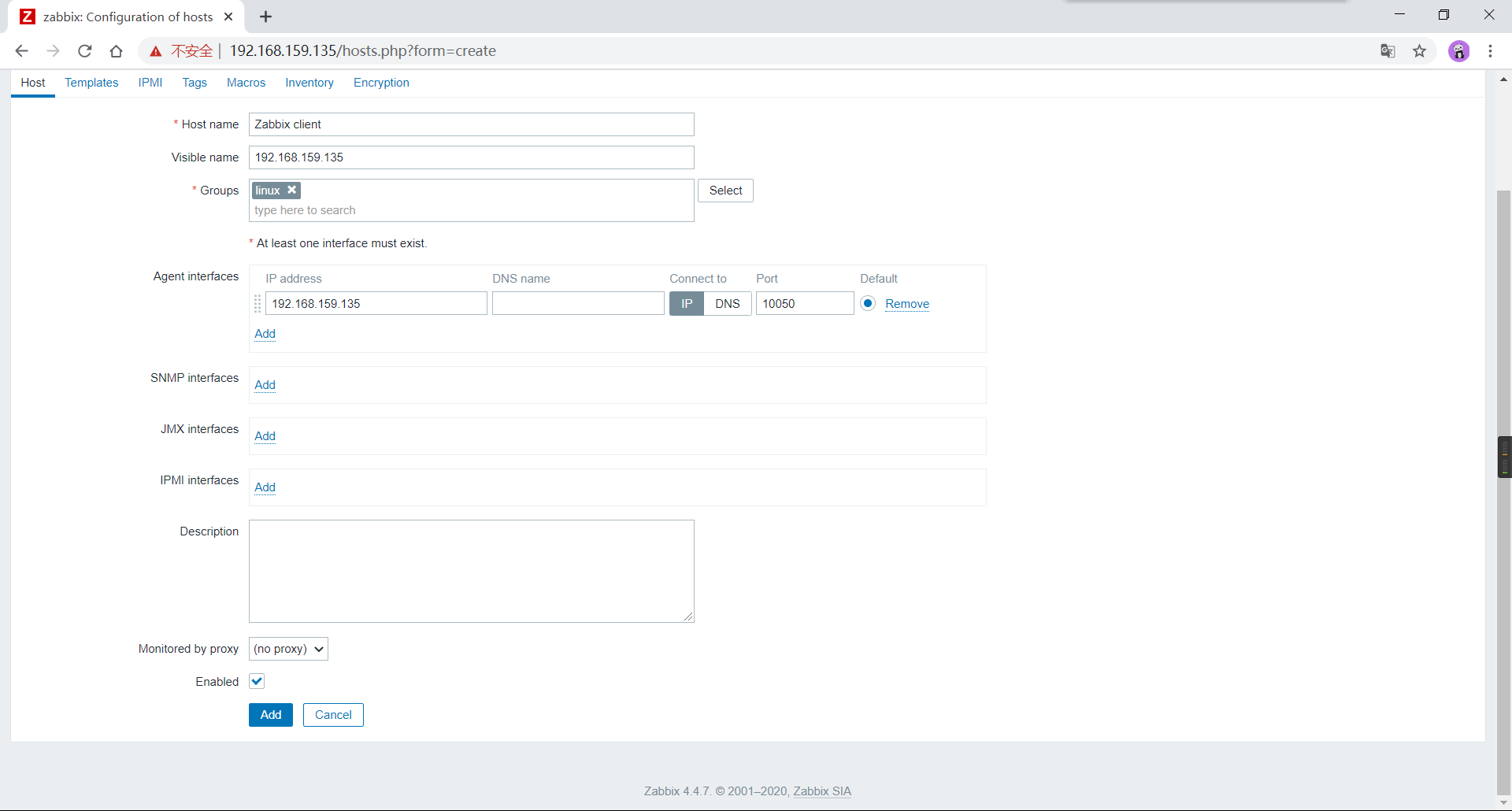This screenshot has height=811, width=1512.
Task: Click the Host name input field
Action: 472,124
